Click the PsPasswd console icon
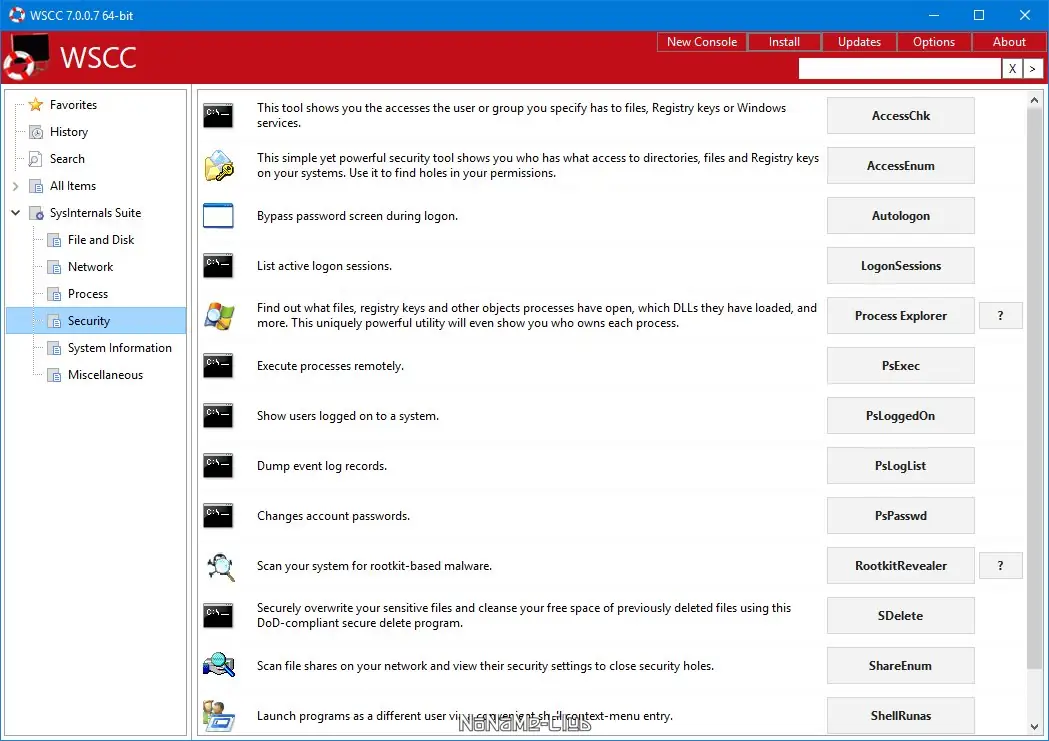Screen dimensions: 1049x741 pyautogui.click(x=218, y=515)
